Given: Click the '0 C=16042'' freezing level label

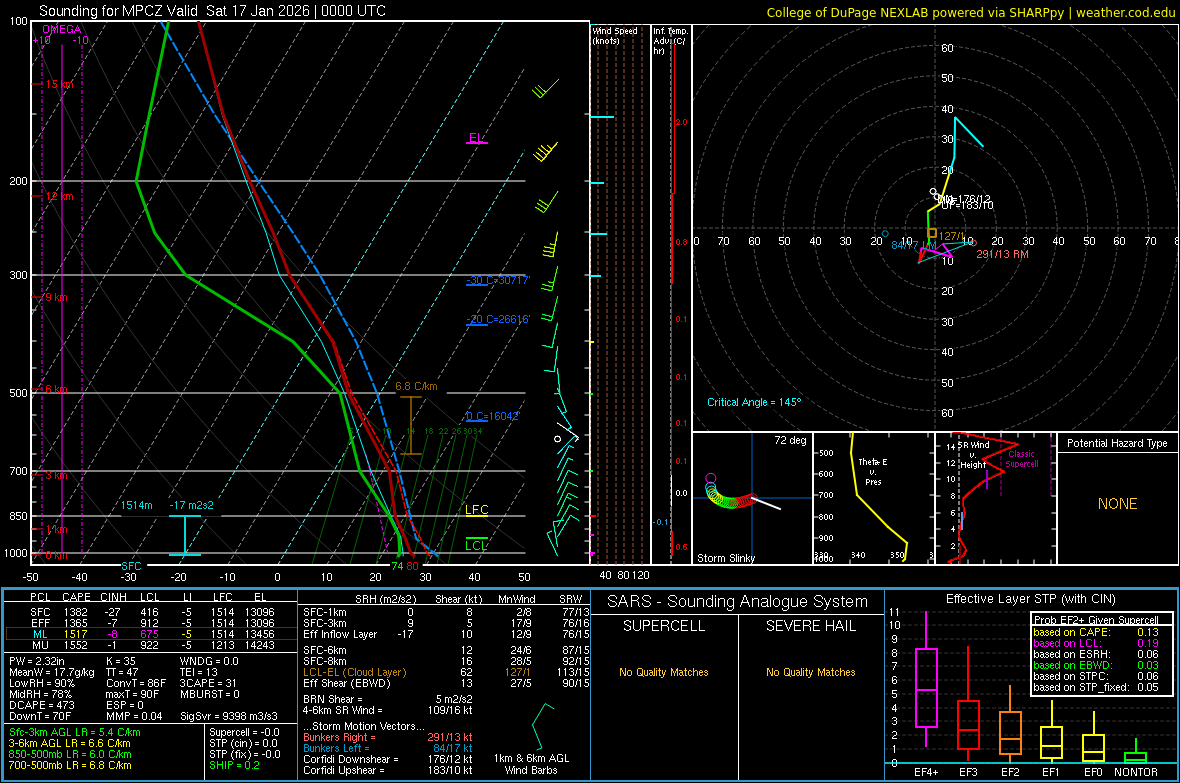Looking at the screenshot, I should (492, 416).
